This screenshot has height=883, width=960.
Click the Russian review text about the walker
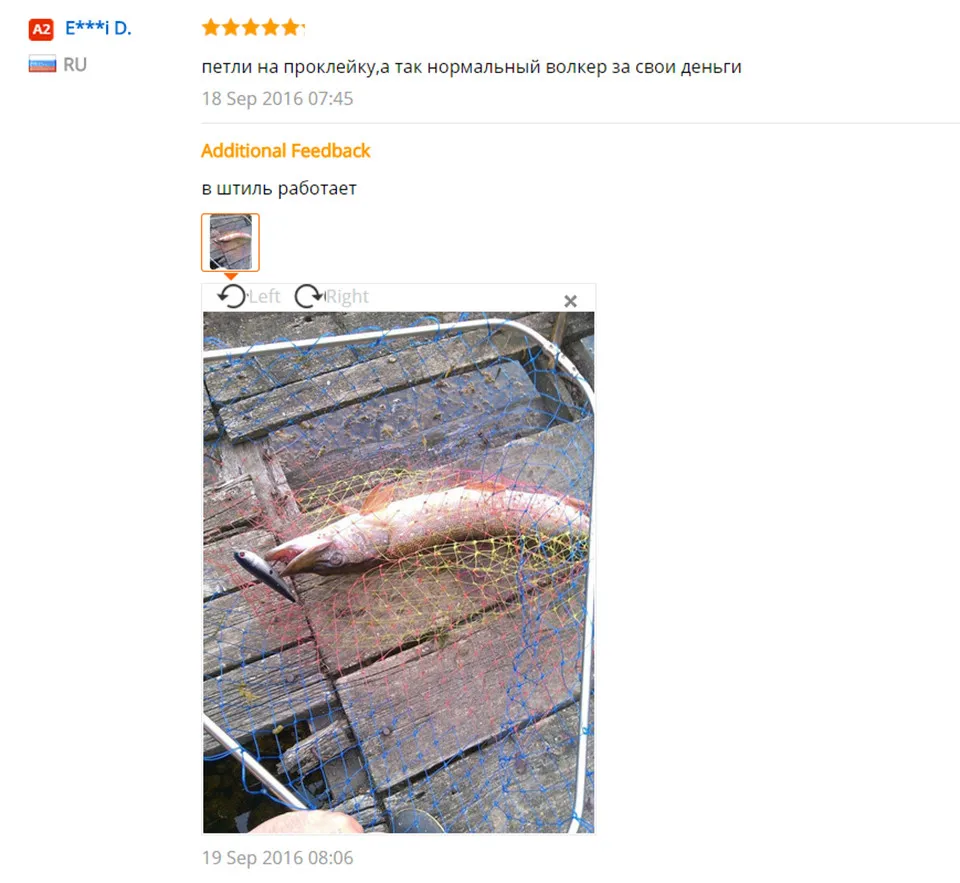point(471,67)
